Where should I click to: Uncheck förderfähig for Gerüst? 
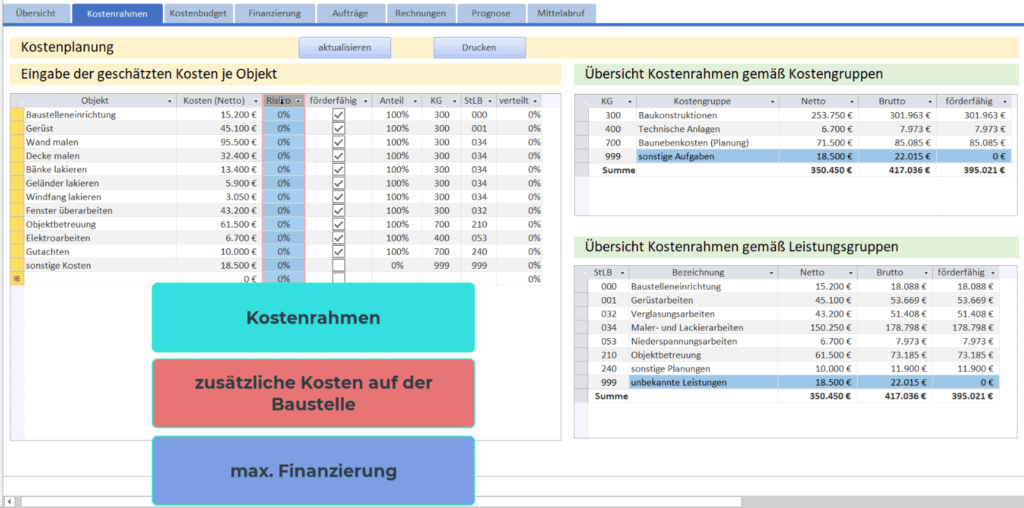point(338,129)
